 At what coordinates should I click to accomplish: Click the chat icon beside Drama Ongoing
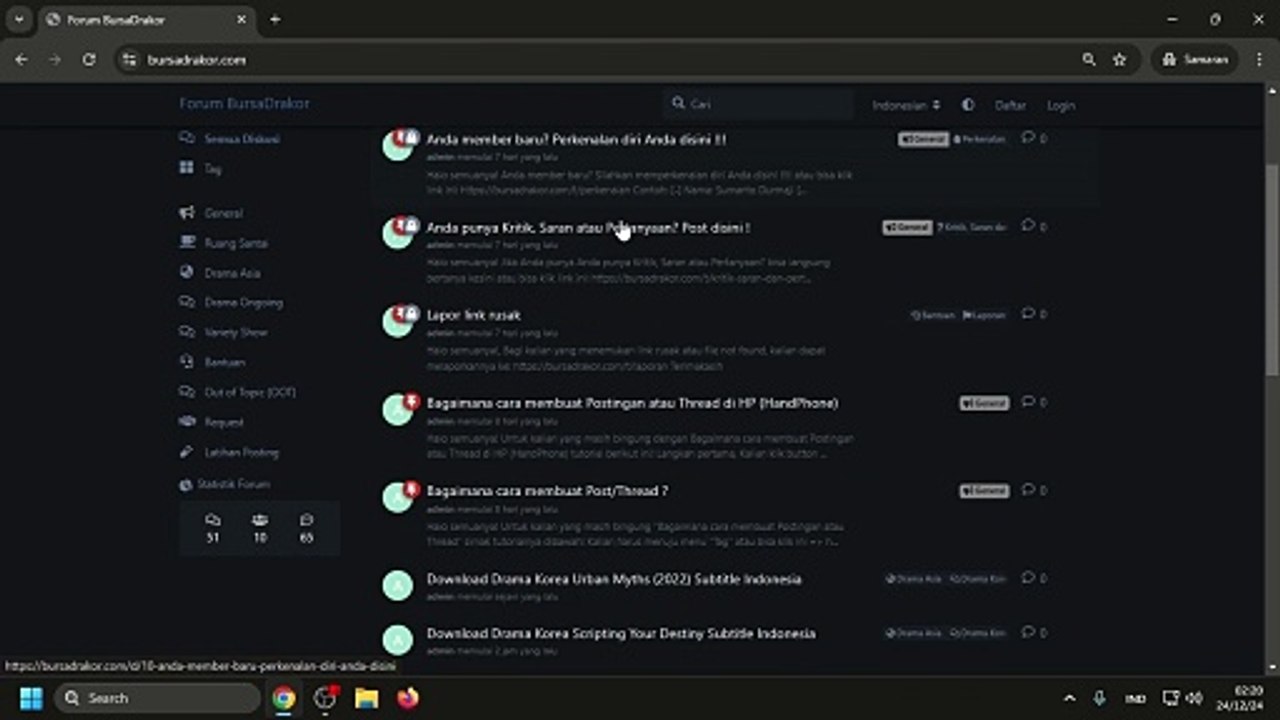tap(186, 302)
